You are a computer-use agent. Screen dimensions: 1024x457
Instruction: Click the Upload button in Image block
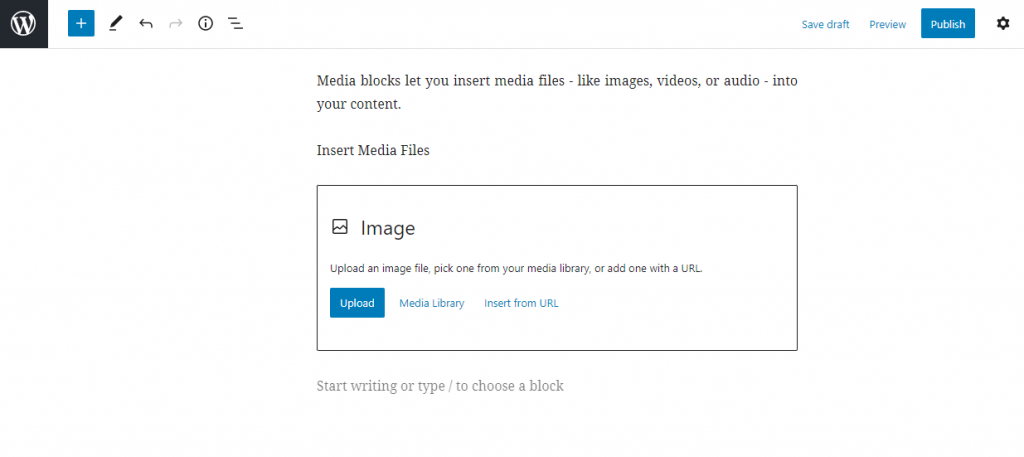(357, 303)
